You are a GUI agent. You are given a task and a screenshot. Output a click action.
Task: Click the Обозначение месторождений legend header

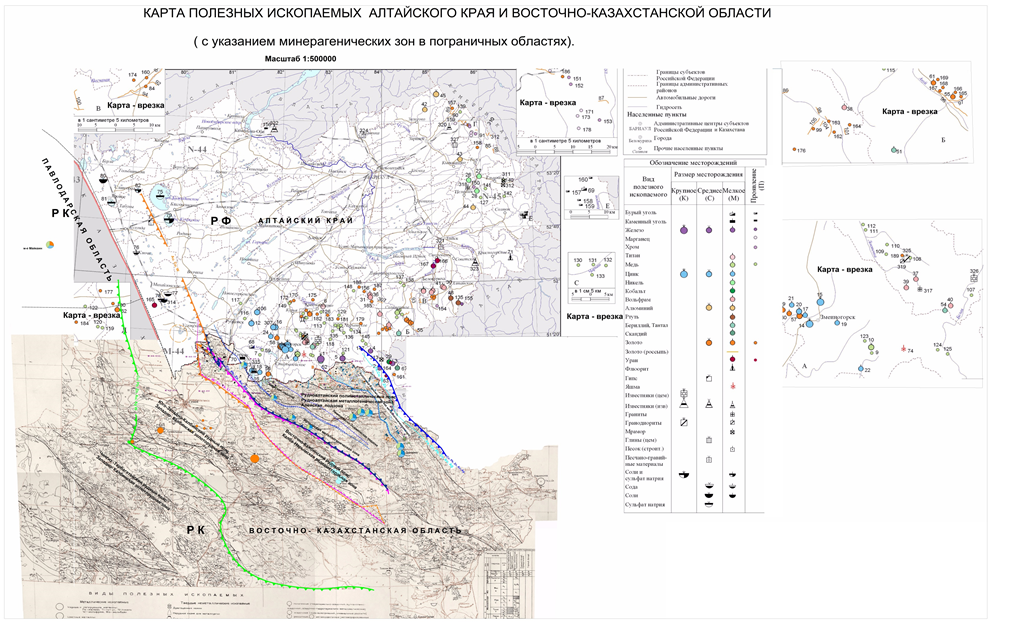693,163
